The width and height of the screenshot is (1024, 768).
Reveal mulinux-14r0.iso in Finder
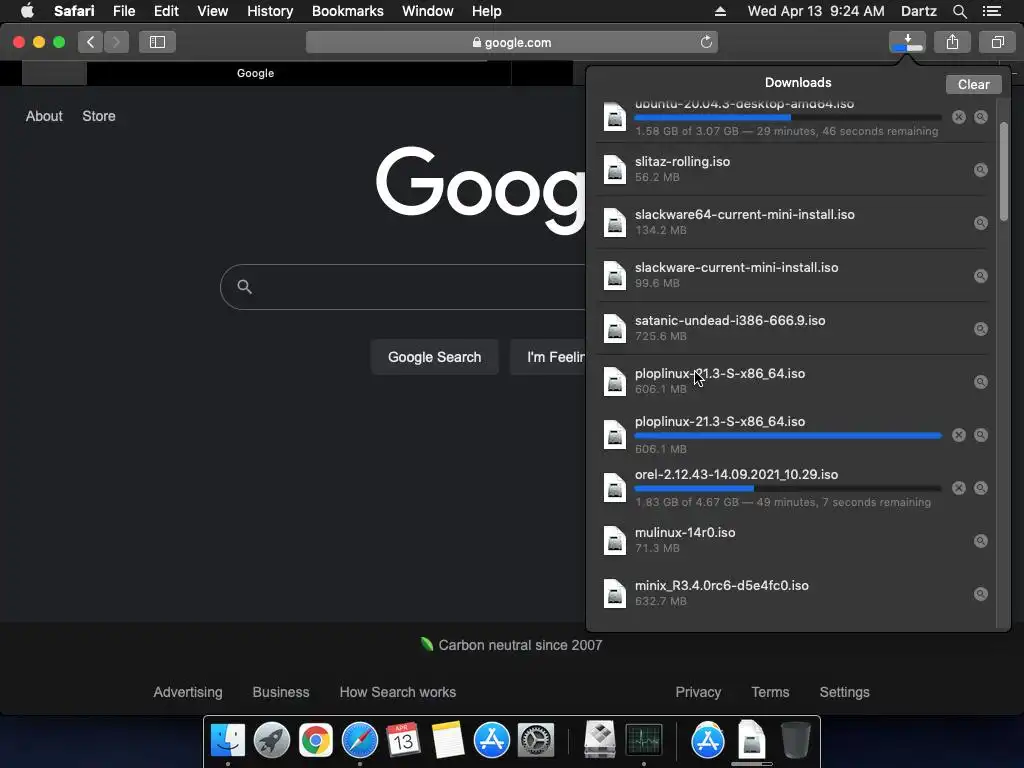click(981, 541)
